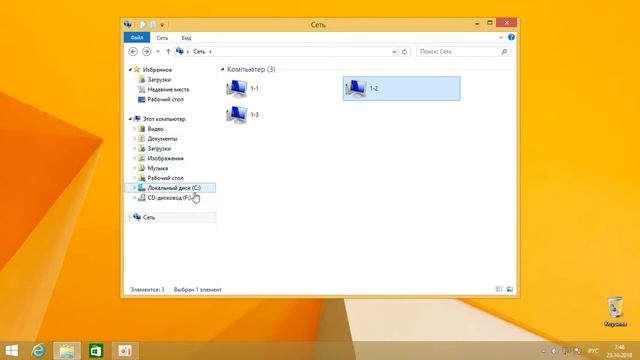
Task: Open the Windows Start button
Action: 12,351
